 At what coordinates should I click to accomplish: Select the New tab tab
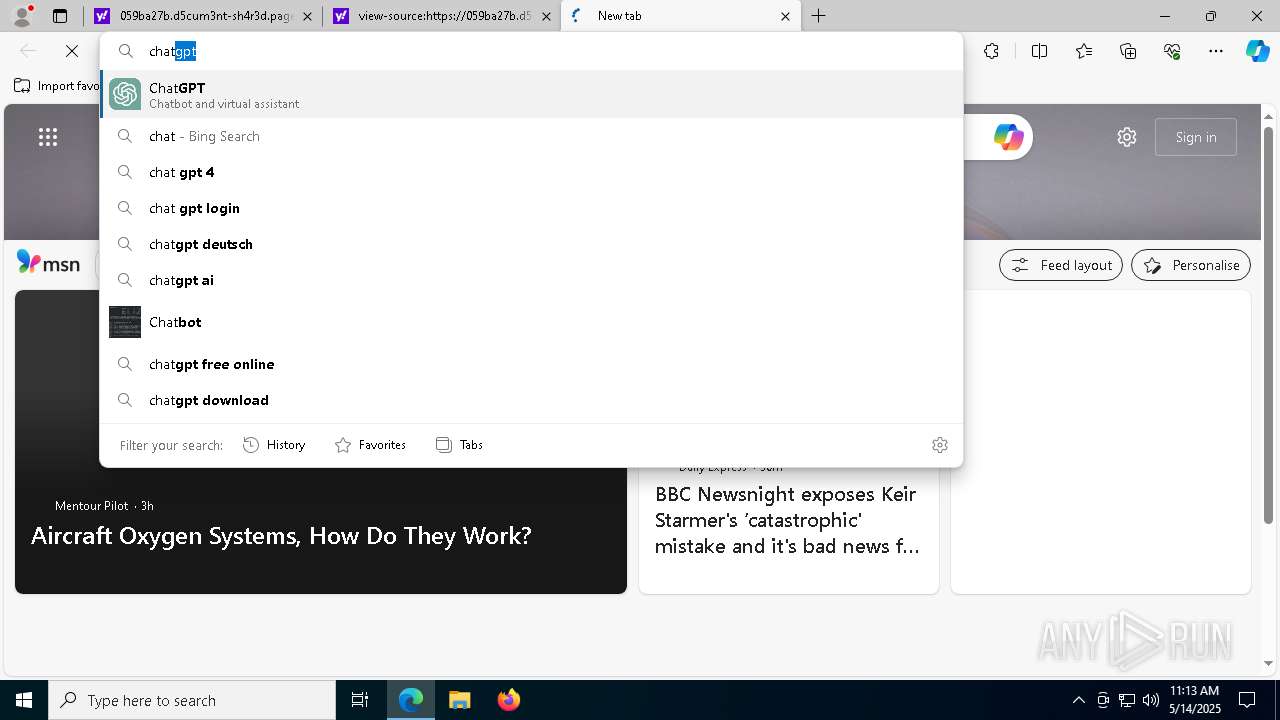[x=680, y=16]
